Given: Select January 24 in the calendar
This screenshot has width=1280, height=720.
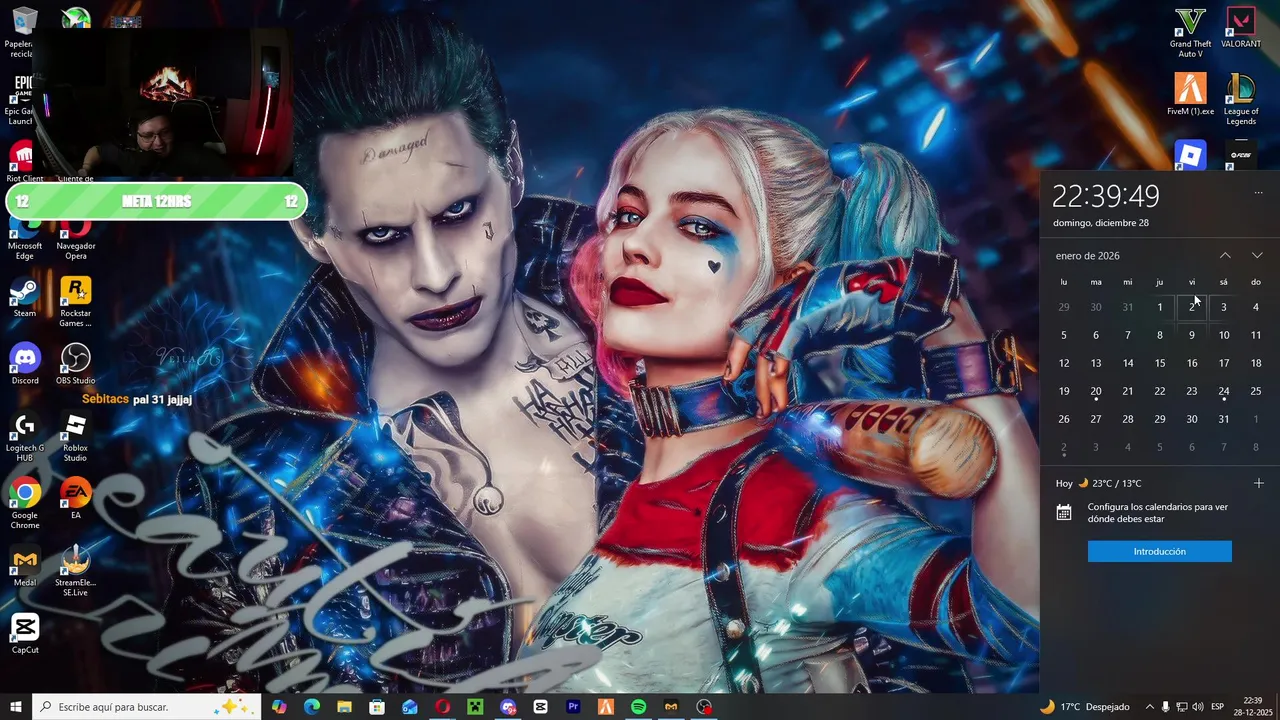Looking at the screenshot, I should point(1224,391).
